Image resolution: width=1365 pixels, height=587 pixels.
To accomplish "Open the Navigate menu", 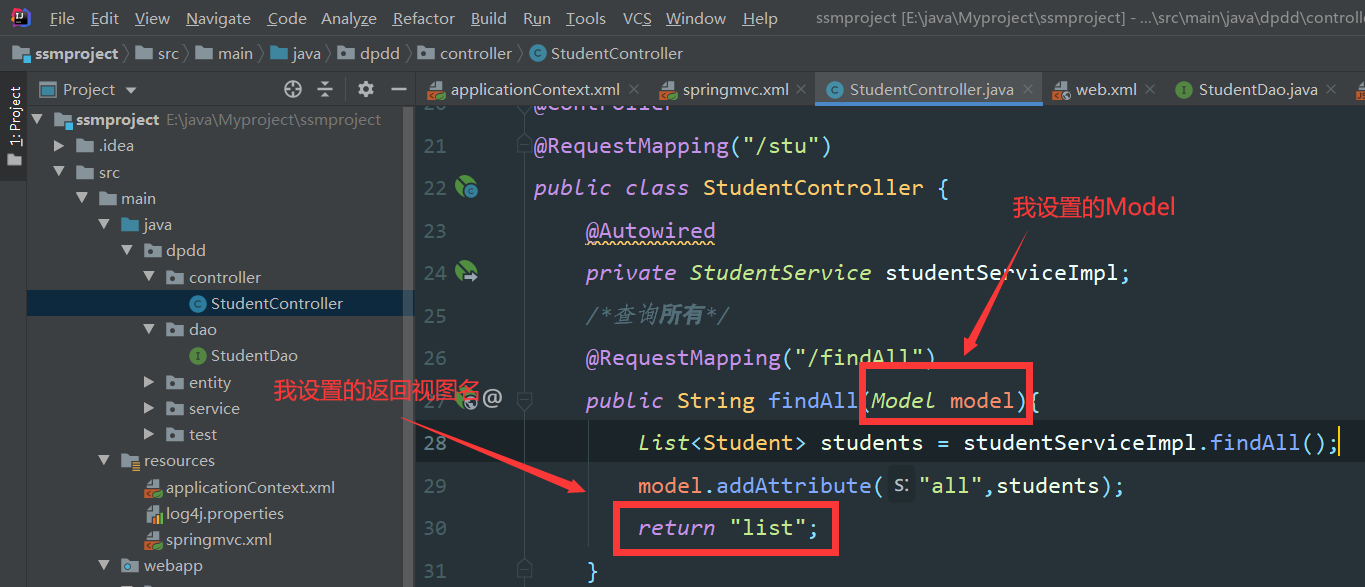I will [218, 18].
